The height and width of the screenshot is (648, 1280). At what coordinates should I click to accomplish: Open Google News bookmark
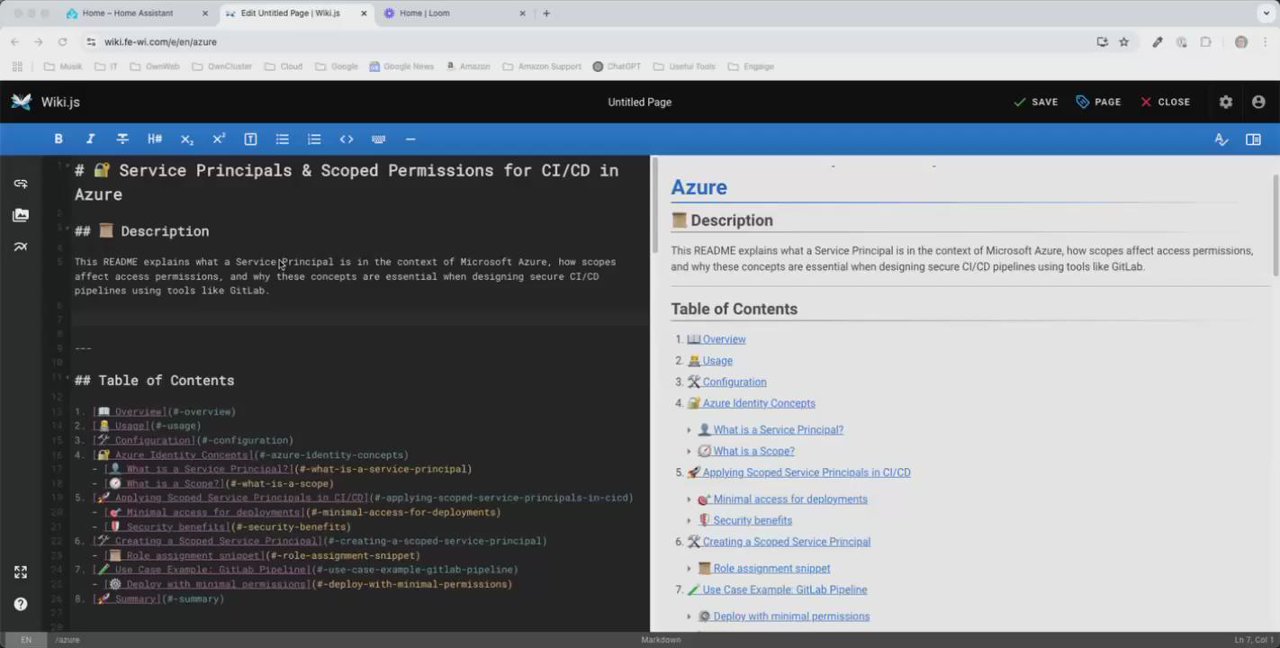(x=401, y=67)
